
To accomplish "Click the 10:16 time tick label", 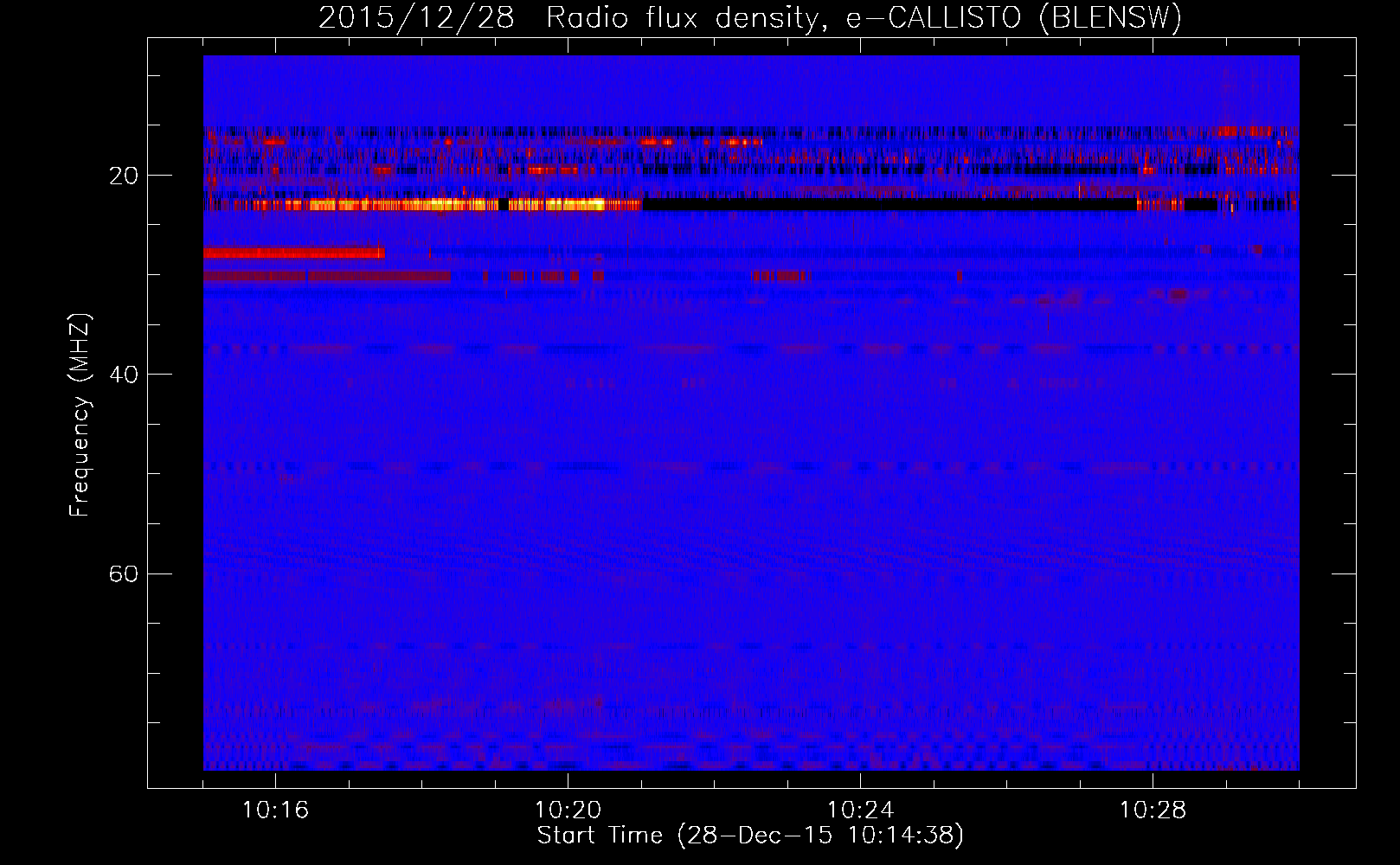I will point(275,811).
